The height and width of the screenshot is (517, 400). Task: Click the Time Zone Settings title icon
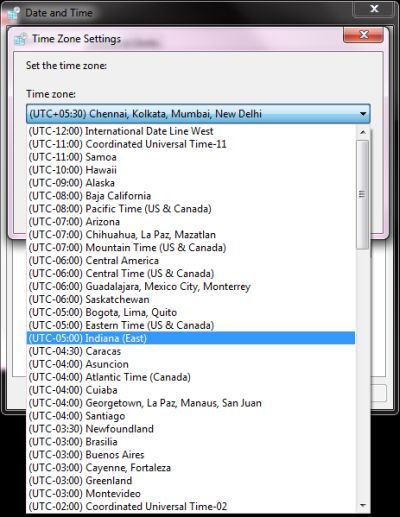point(20,39)
